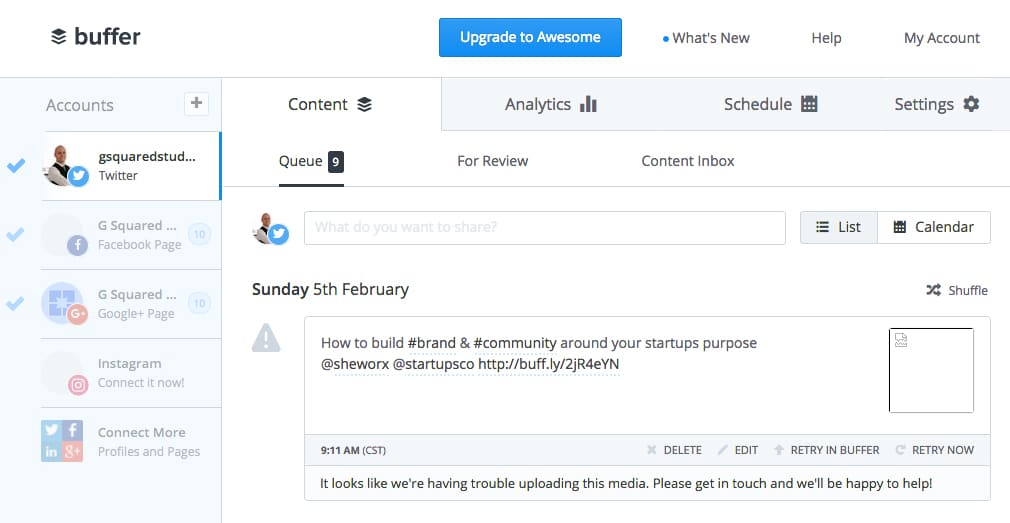The width and height of the screenshot is (1010, 523).
Task: Click the post's media thumbnail
Action: tap(931, 370)
